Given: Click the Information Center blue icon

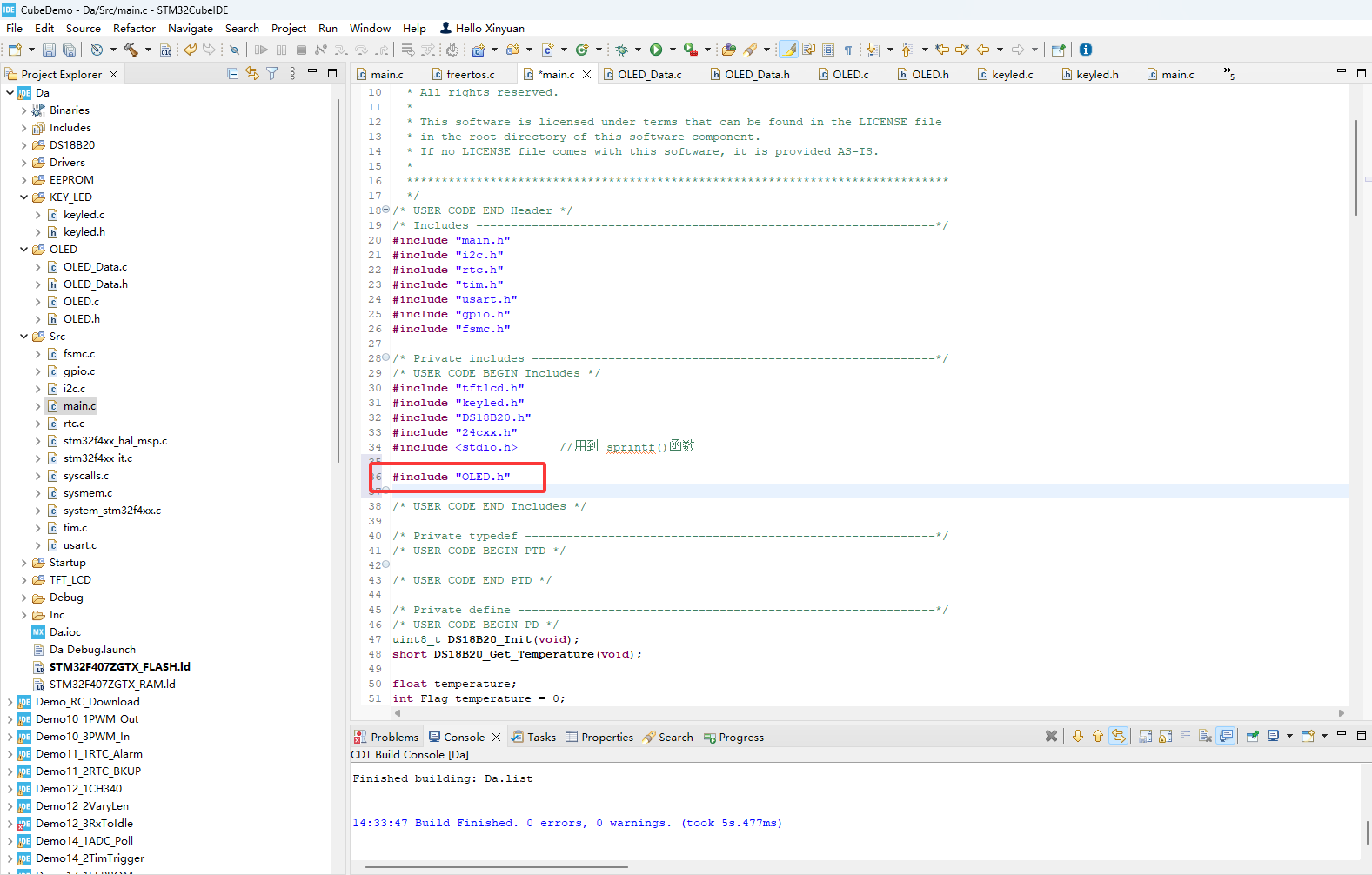Looking at the screenshot, I should (1085, 50).
